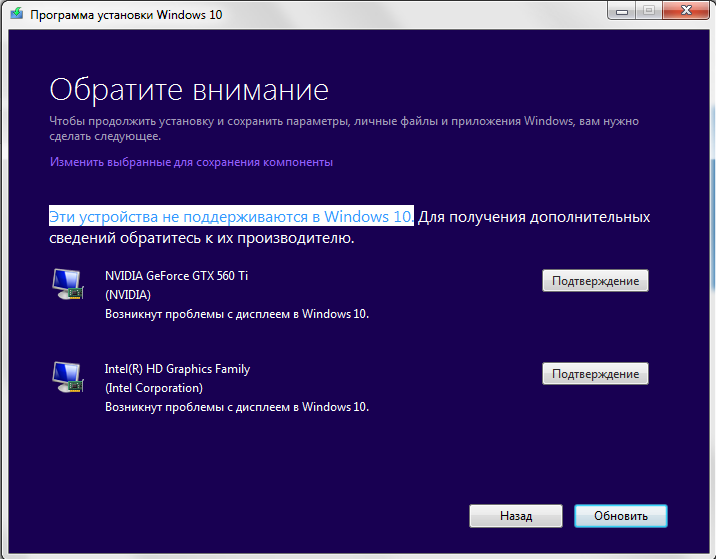Screen dimensions: 716x559
Task: Click the Intel(R) HD Graphics Family adapter icon
Action: [x=68, y=377]
